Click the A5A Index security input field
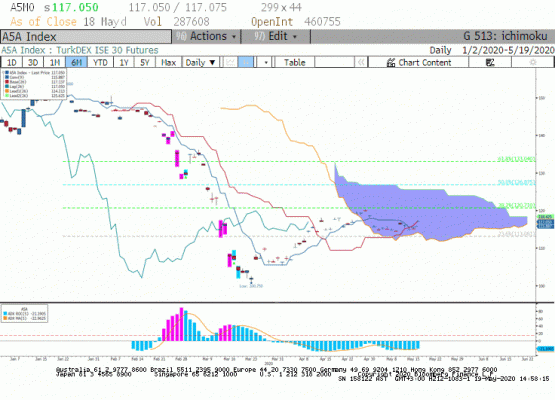Screen dimensions: 555x400 coord(86,37)
